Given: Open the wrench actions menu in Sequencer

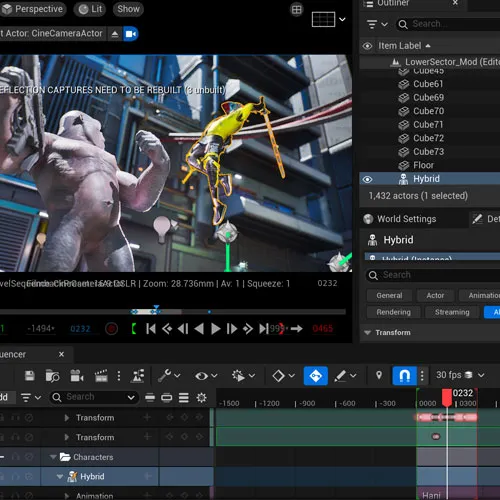Looking at the screenshot, I should point(169,376).
